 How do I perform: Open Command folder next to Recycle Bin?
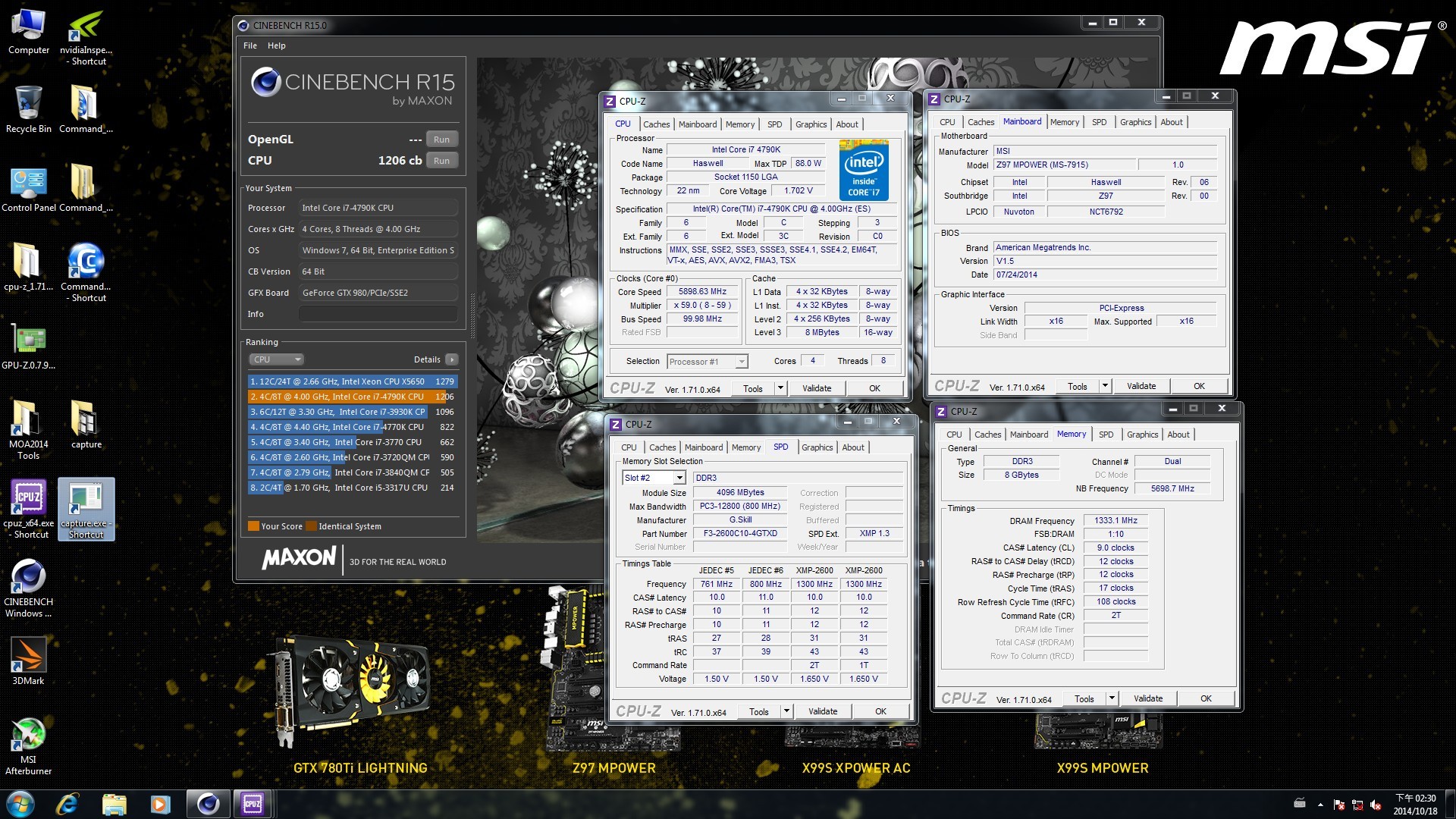tap(86, 109)
